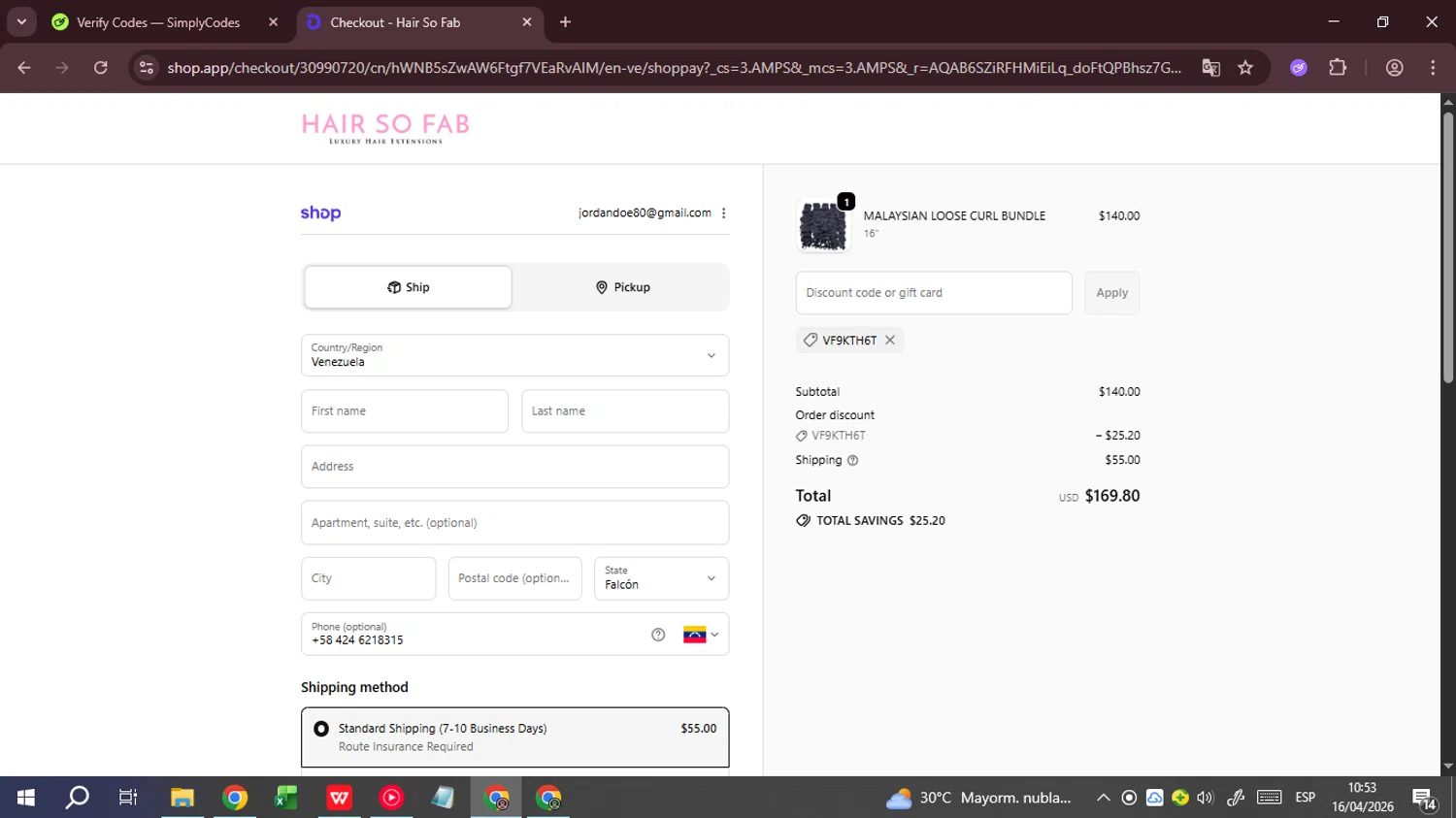
Task: Open the weather widget showing 30°C
Action: point(978,798)
